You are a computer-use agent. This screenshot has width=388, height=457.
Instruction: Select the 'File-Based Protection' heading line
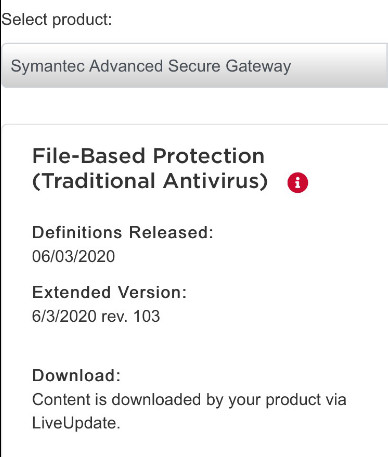(148, 156)
